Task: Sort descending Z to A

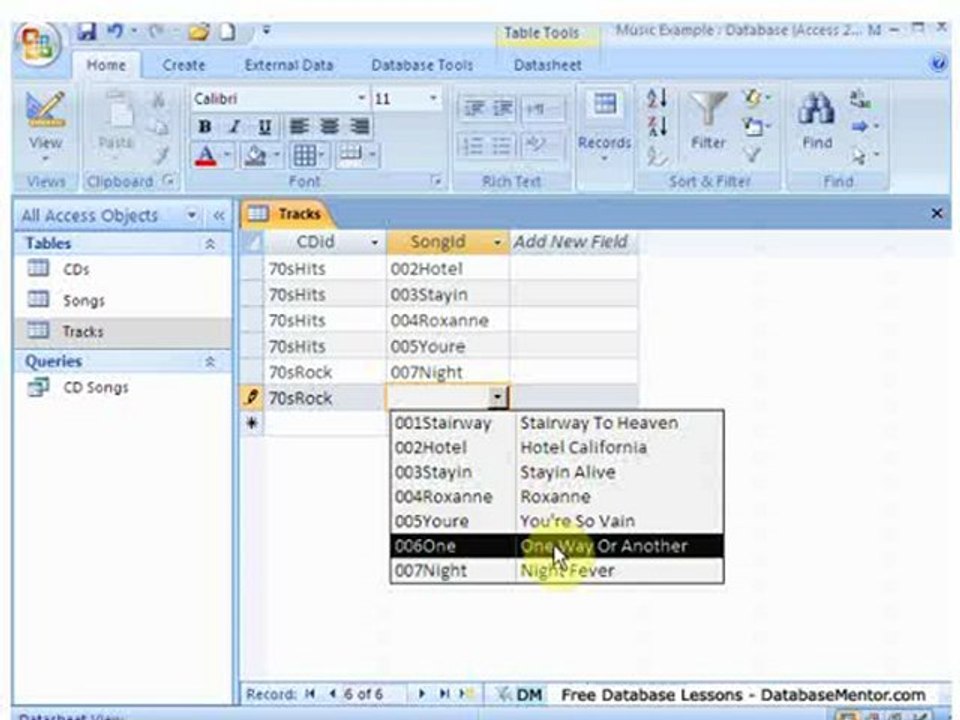Action: point(657,127)
